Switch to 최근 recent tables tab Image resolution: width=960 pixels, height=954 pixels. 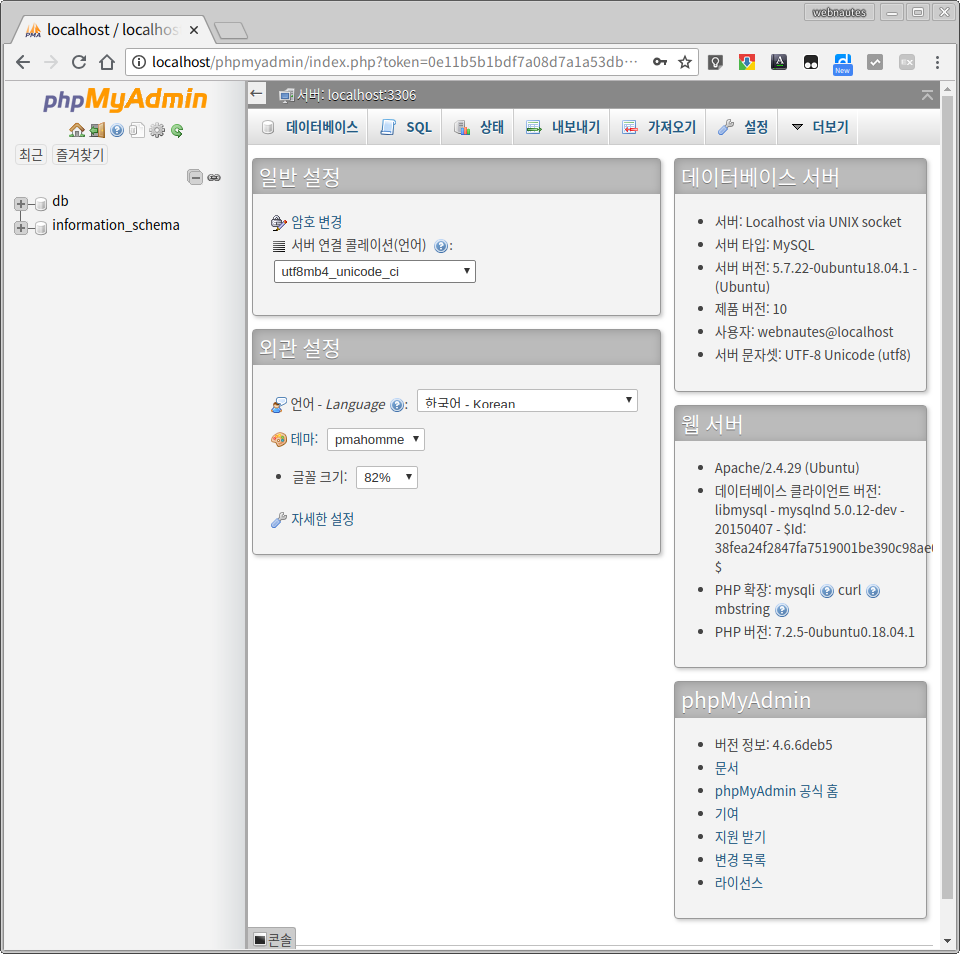31,155
